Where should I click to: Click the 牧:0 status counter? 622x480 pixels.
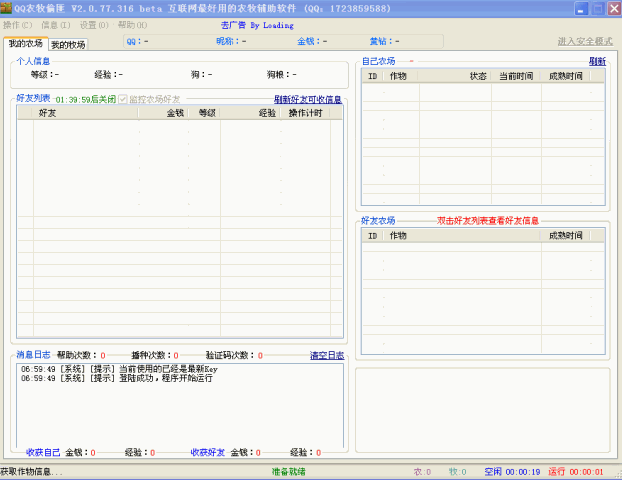point(457,472)
